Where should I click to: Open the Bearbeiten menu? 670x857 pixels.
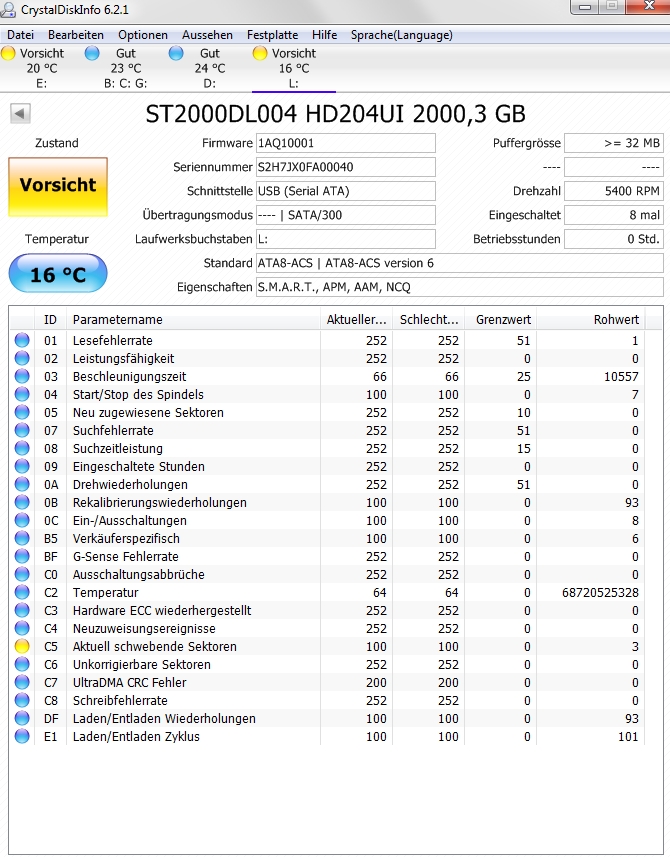click(x=75, y=35)
